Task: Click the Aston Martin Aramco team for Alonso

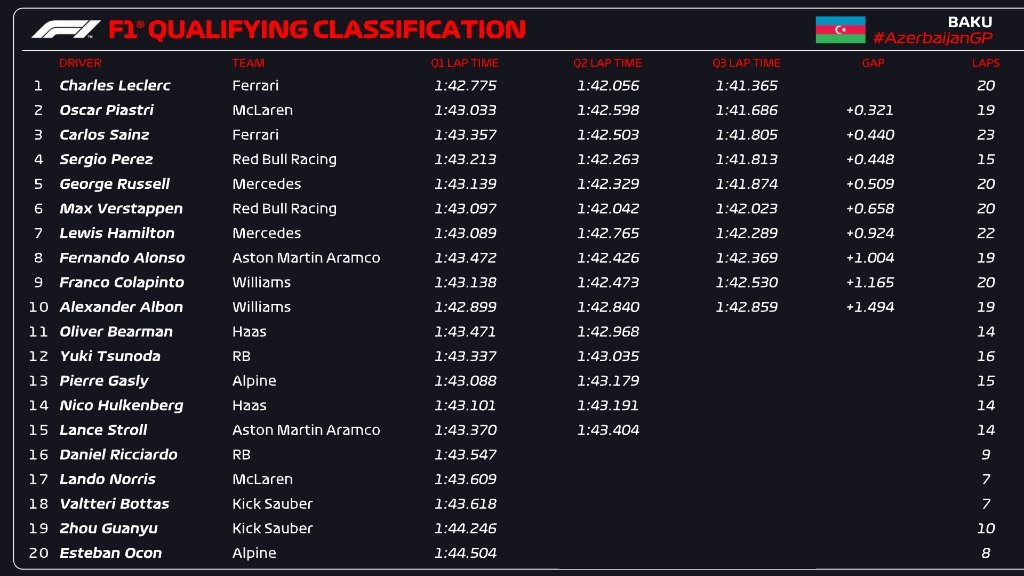Action: pos(306,257)
